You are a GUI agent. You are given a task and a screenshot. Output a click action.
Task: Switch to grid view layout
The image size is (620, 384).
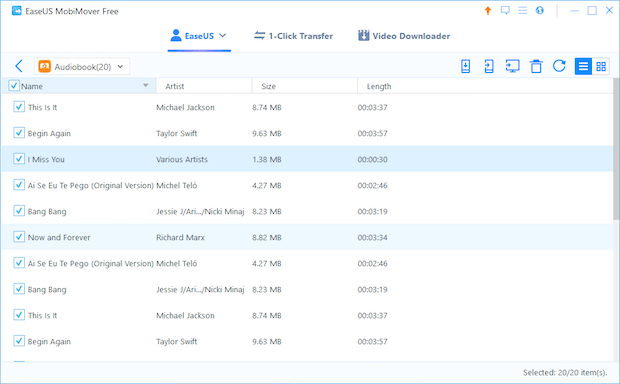[601, 66]
